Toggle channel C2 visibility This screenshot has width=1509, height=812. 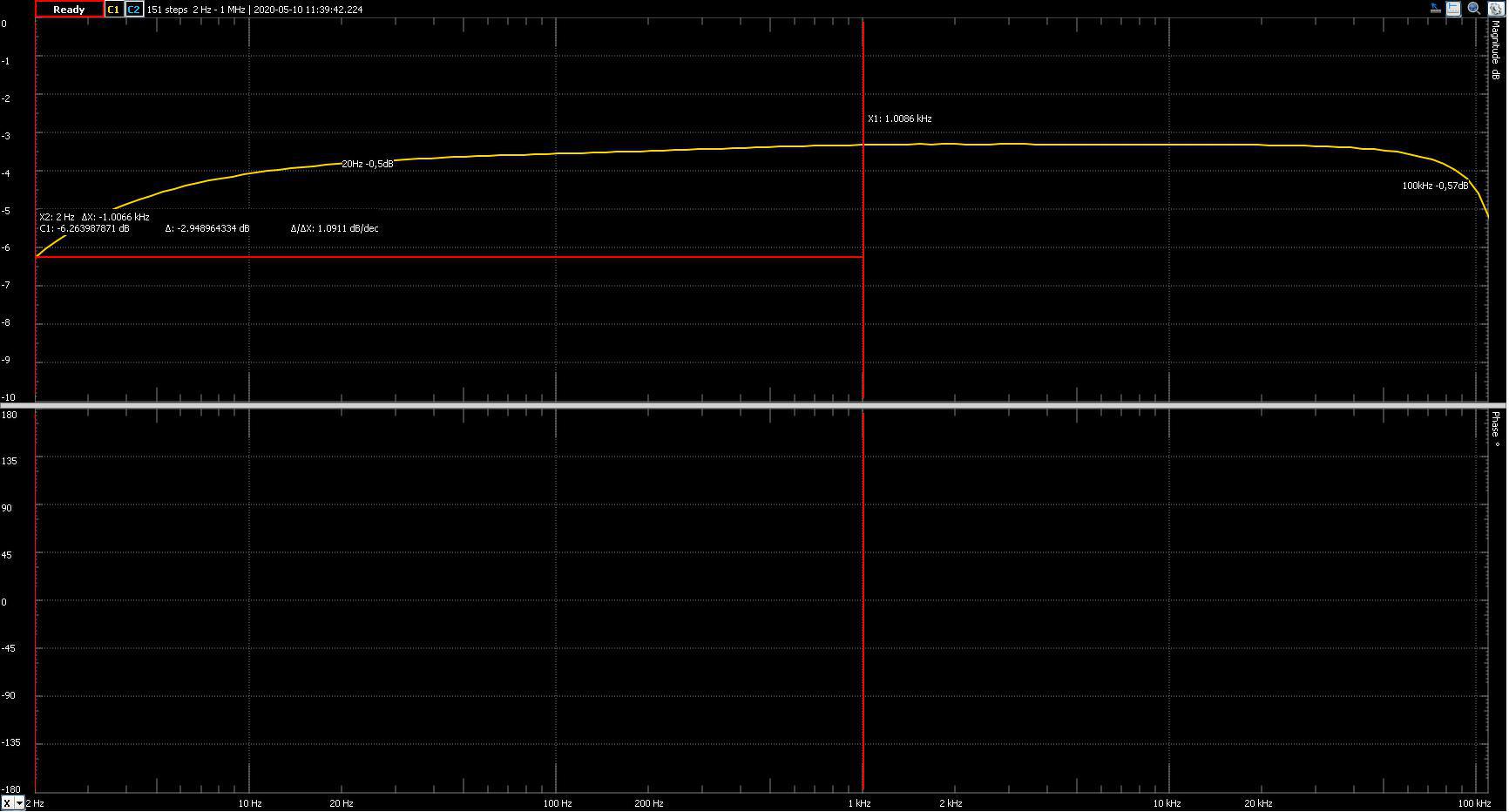(x=133, y=10)
